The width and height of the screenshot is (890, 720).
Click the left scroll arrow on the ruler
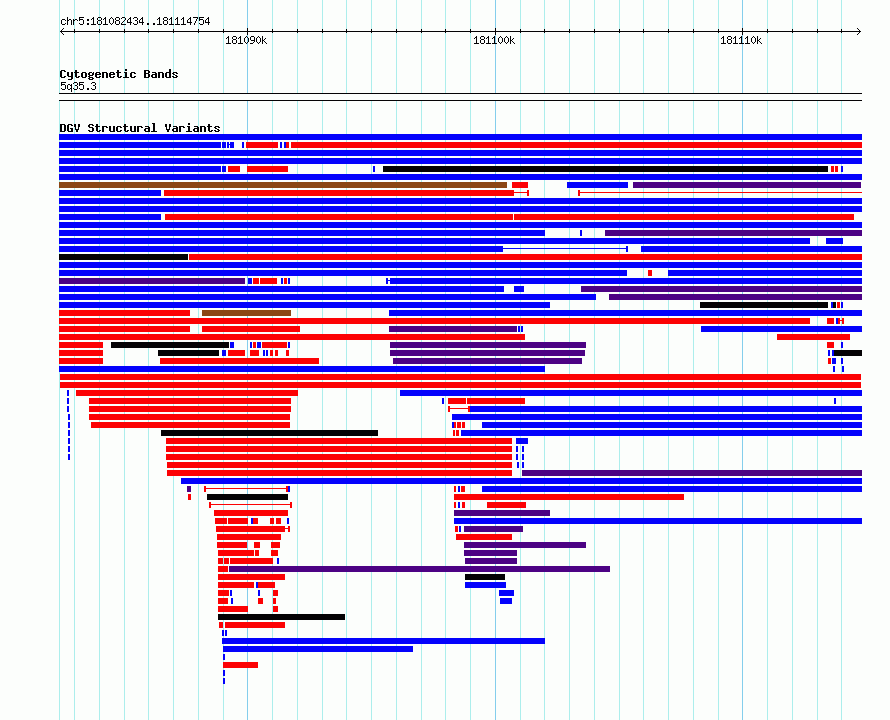pyautogui.click(x=62, y=32)
